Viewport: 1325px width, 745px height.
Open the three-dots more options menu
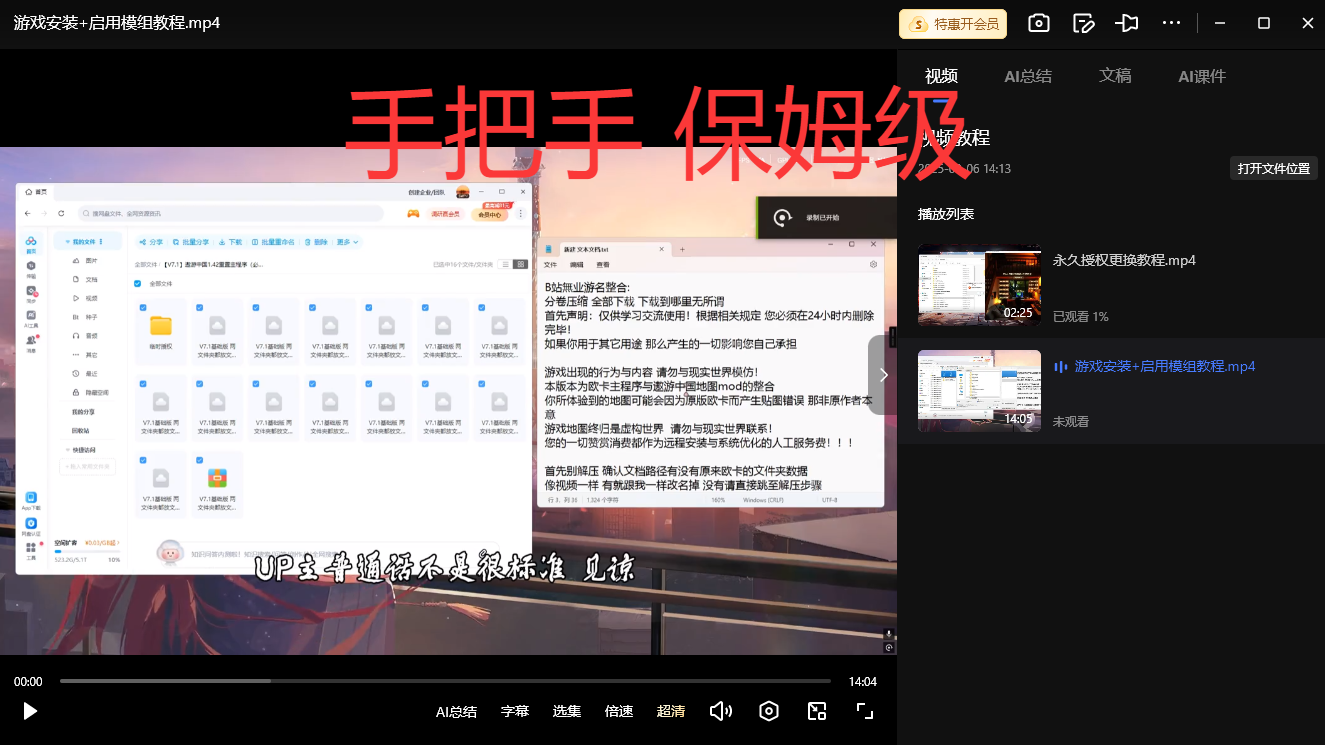coord(1172,23)
